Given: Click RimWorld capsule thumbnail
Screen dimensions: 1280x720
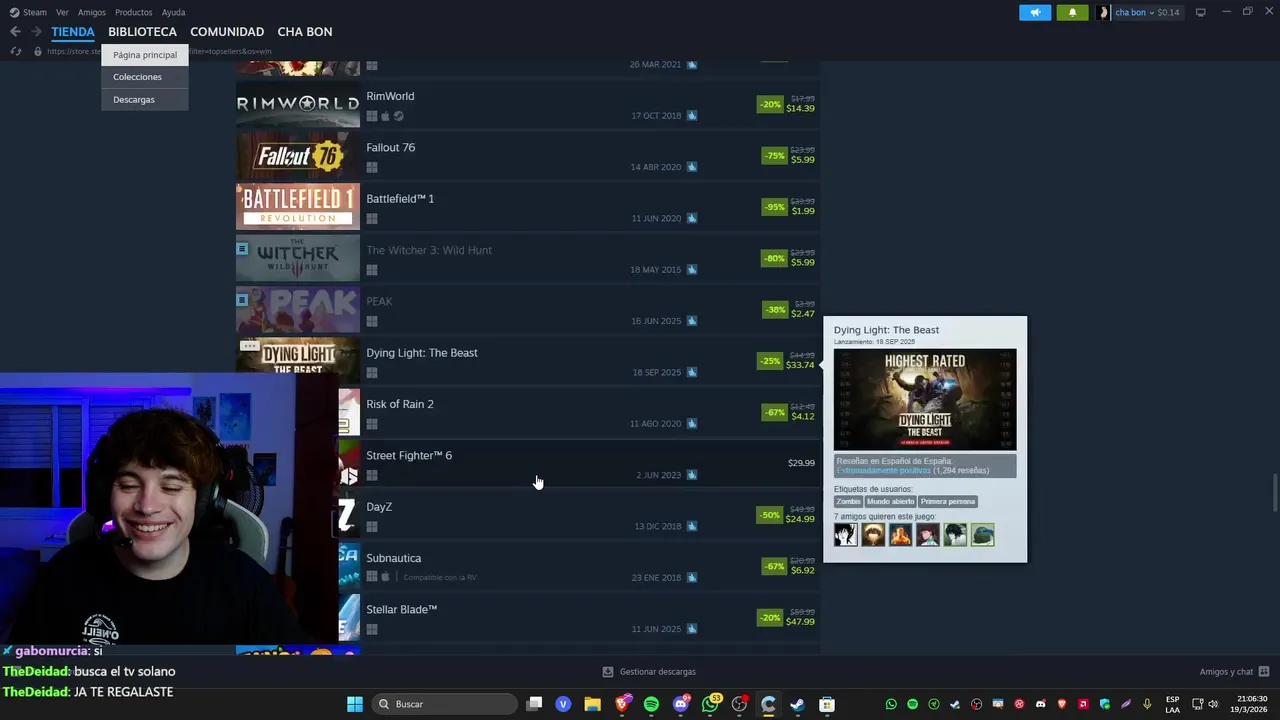Looking at the screenshot, I should (298, 104).
